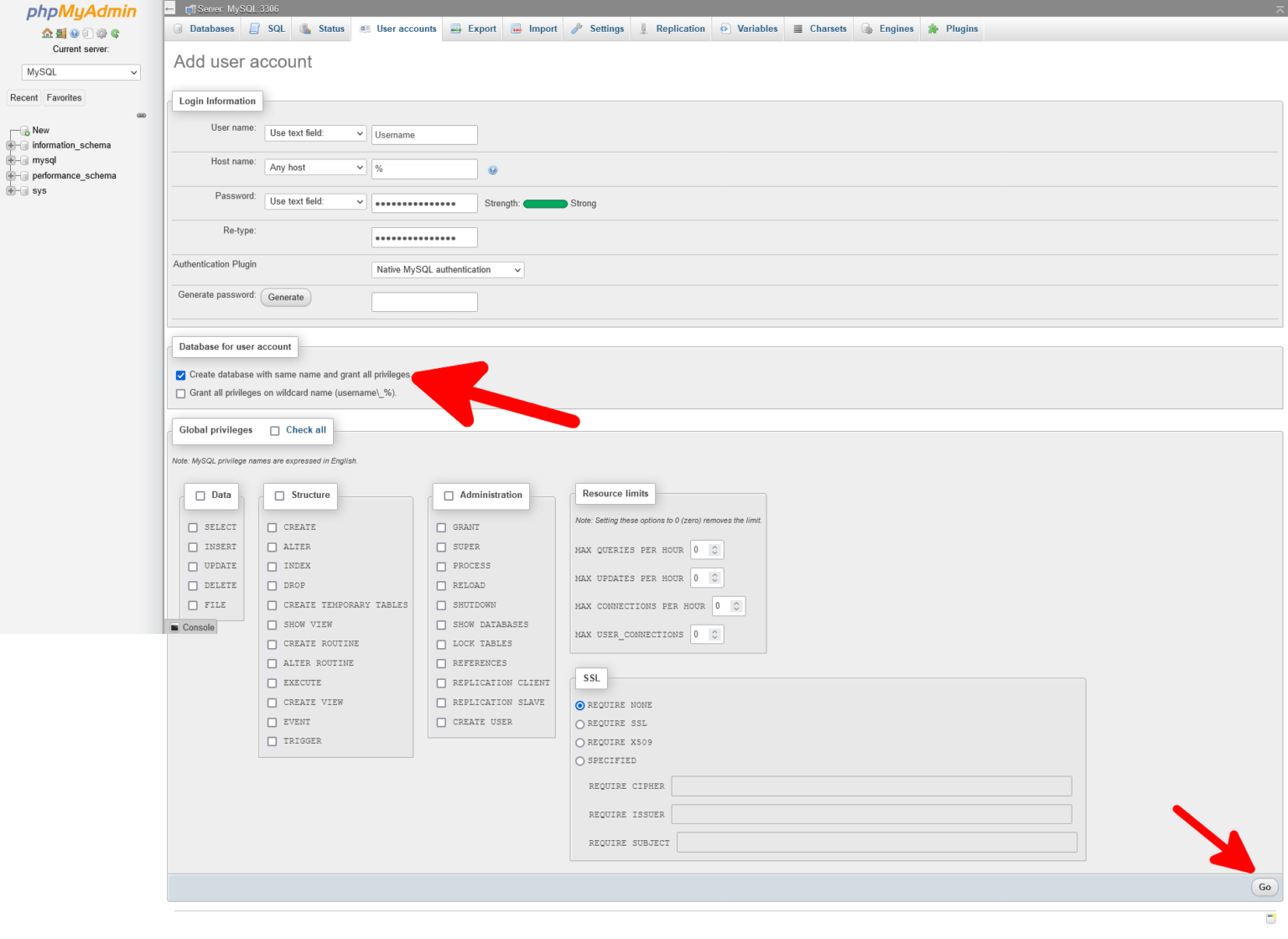Reload the navigation panel with the green refresh icon
This screenshot has height=939, width=1288.
115,34
